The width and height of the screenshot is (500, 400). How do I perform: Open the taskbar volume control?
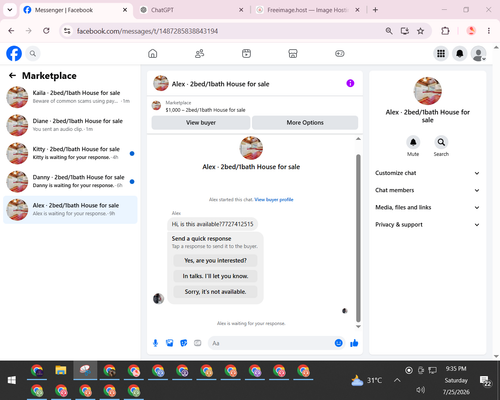420,390
